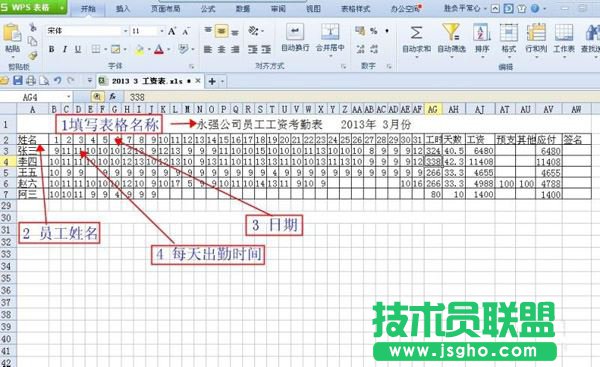The width and height of the screenshot is (600, 367).
Task: Click formula bar showing 338
Action: coord(362,97)
